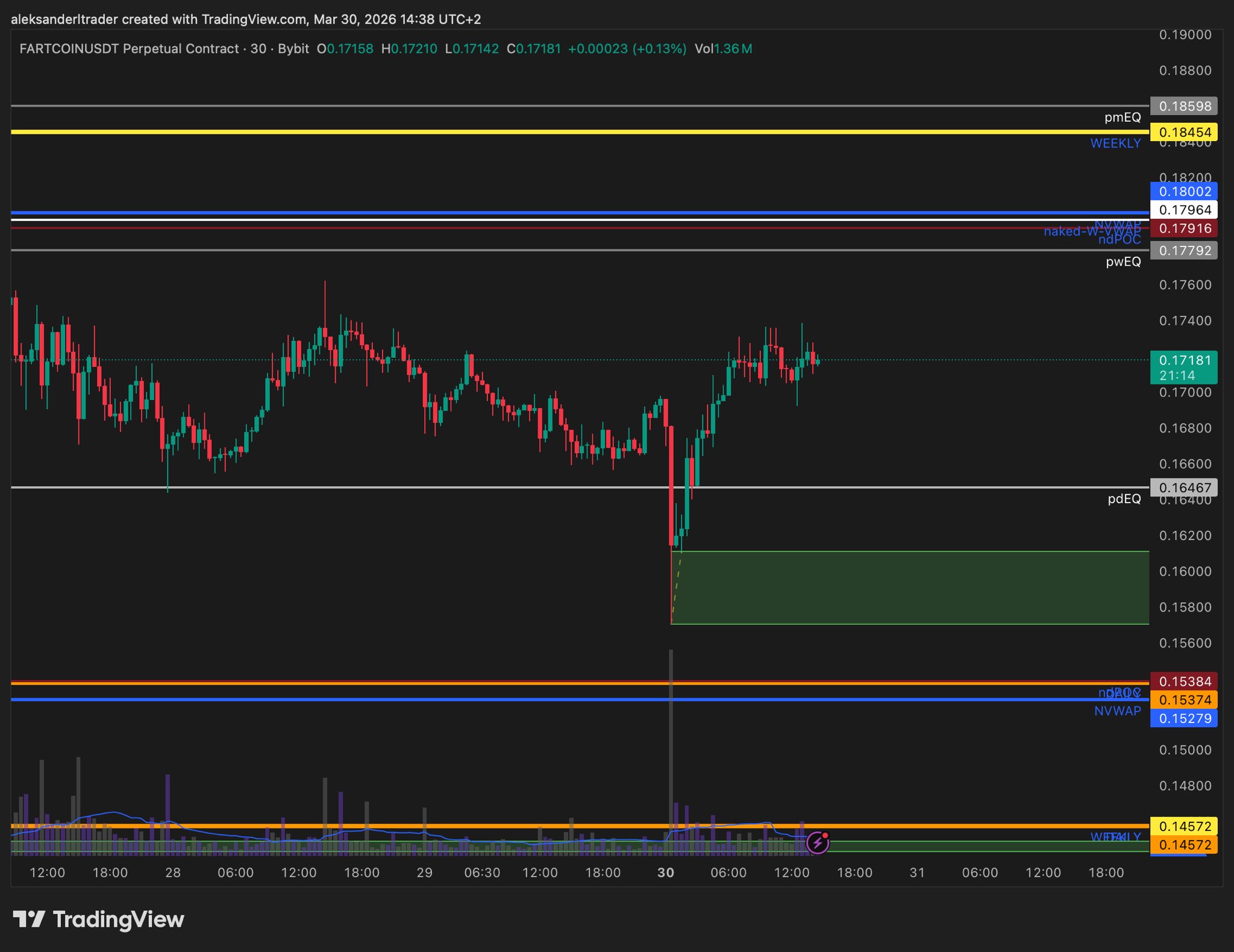Click the TradingView logo icon

tap(29, 919)
